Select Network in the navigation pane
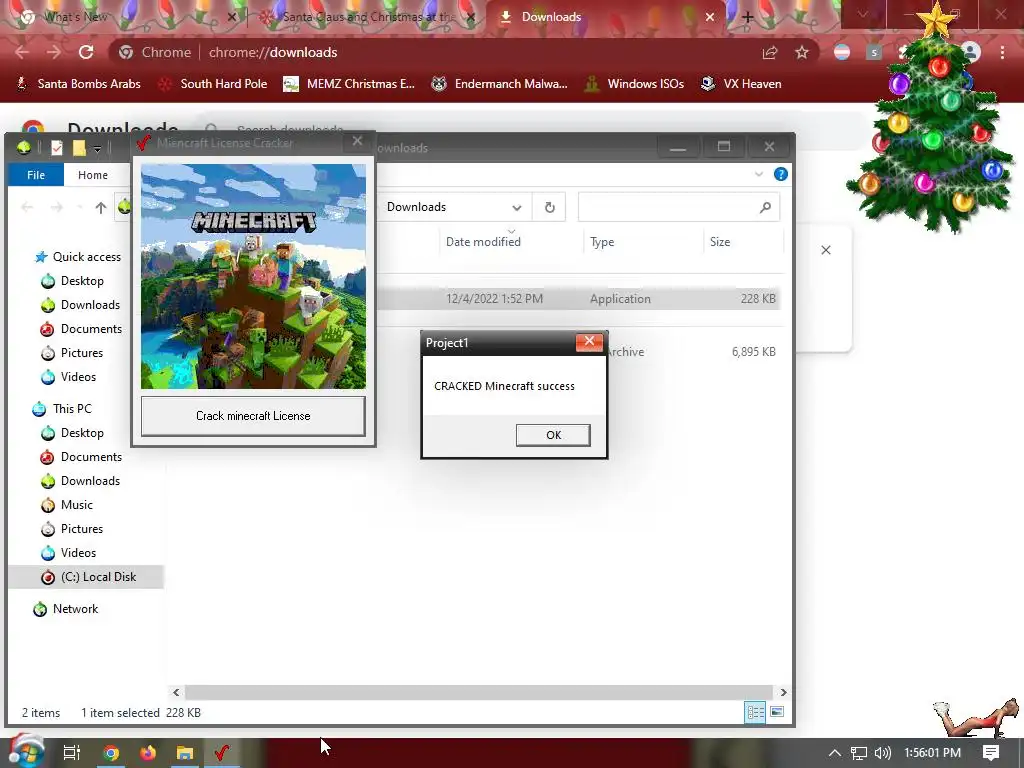This screenshot has height=768, width=1024. (65, 609)
